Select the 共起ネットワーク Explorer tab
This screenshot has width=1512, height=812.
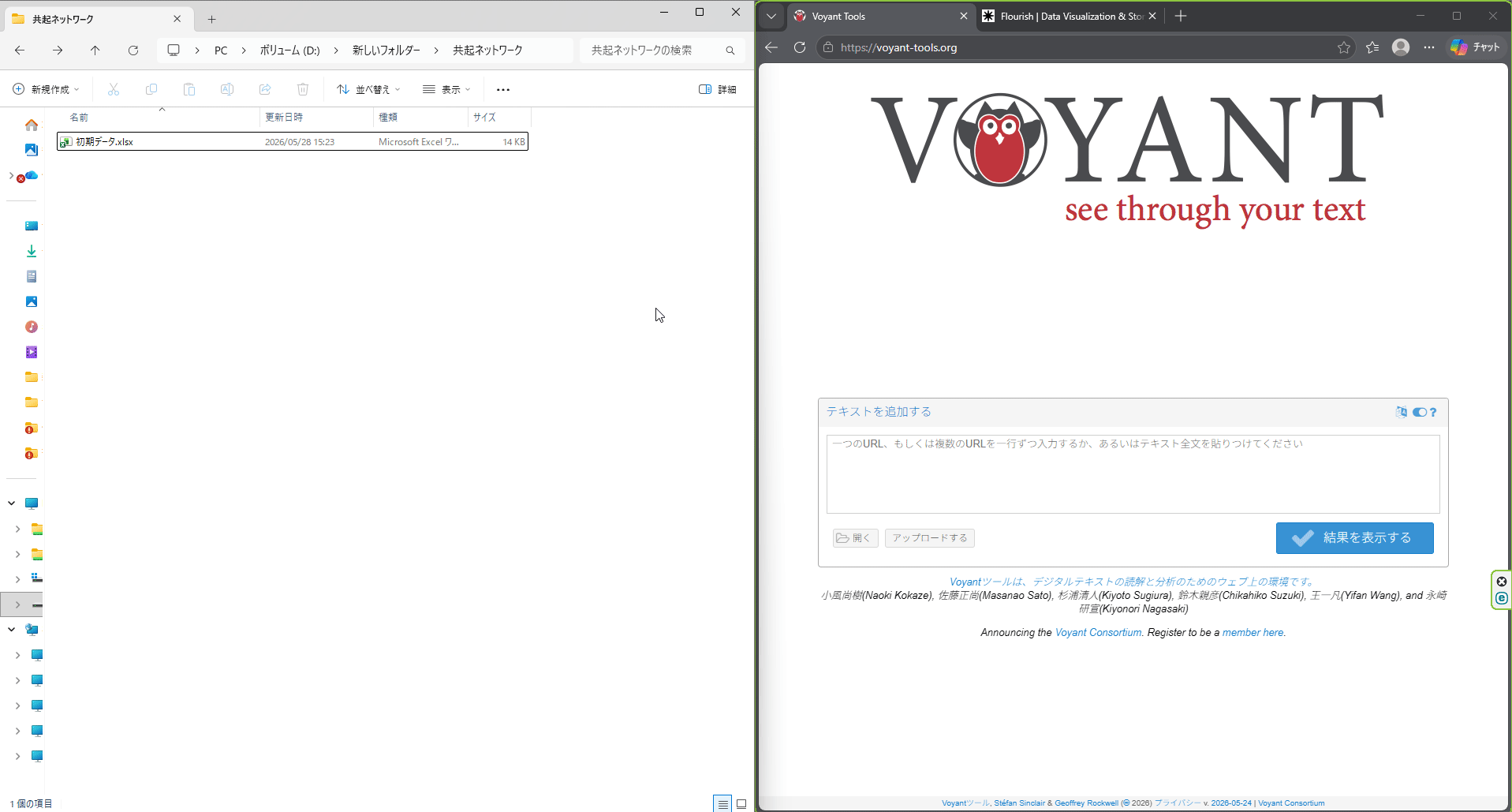[x=98, y=19]
